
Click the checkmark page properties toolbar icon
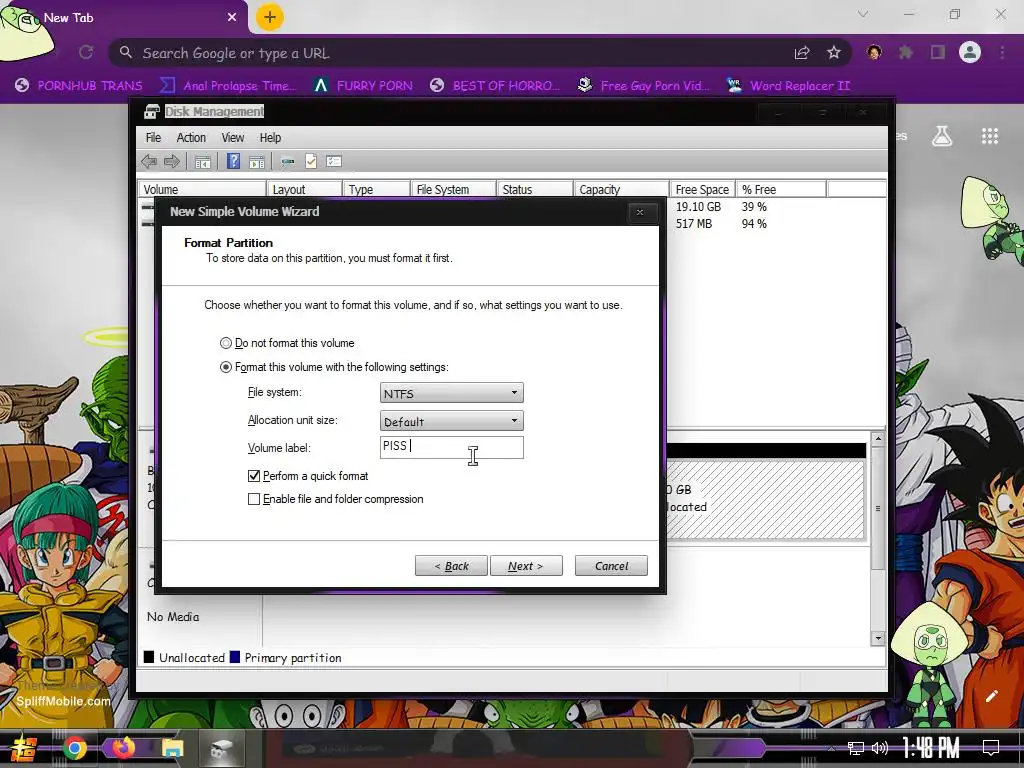(x=311, y=161)
